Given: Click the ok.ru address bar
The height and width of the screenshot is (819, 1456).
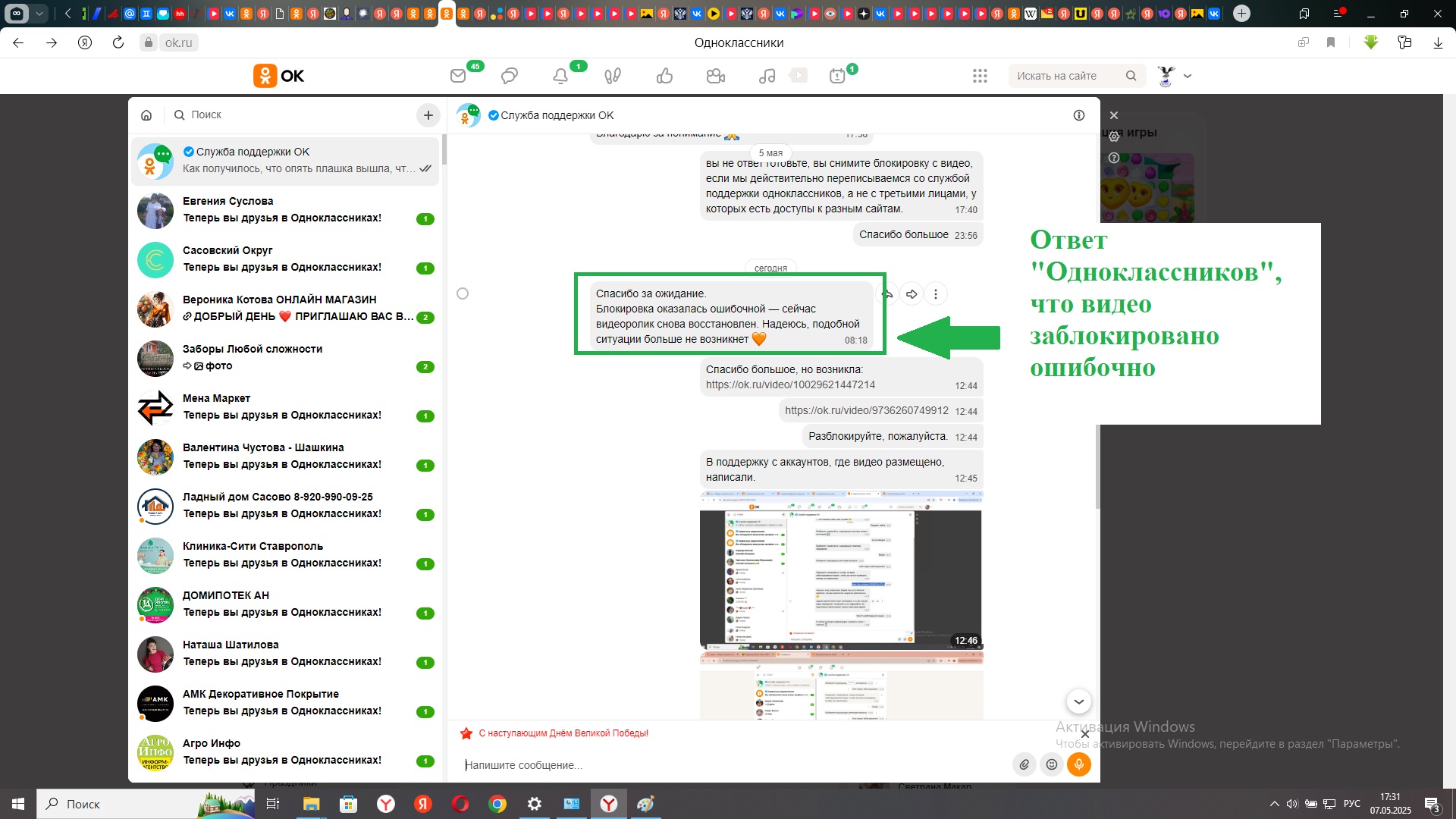Looking at the screenshot, I should [x=179, y=43].
